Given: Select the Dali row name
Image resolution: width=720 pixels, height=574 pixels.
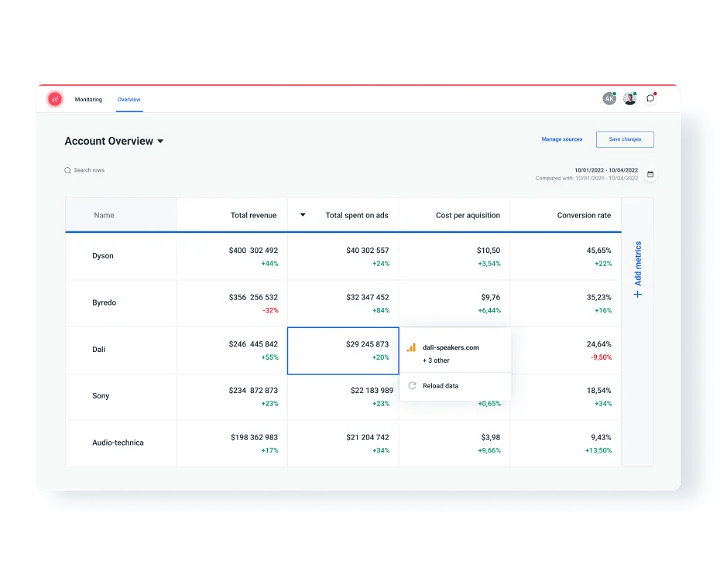Looking at the screenshot, I should [99, 349].
